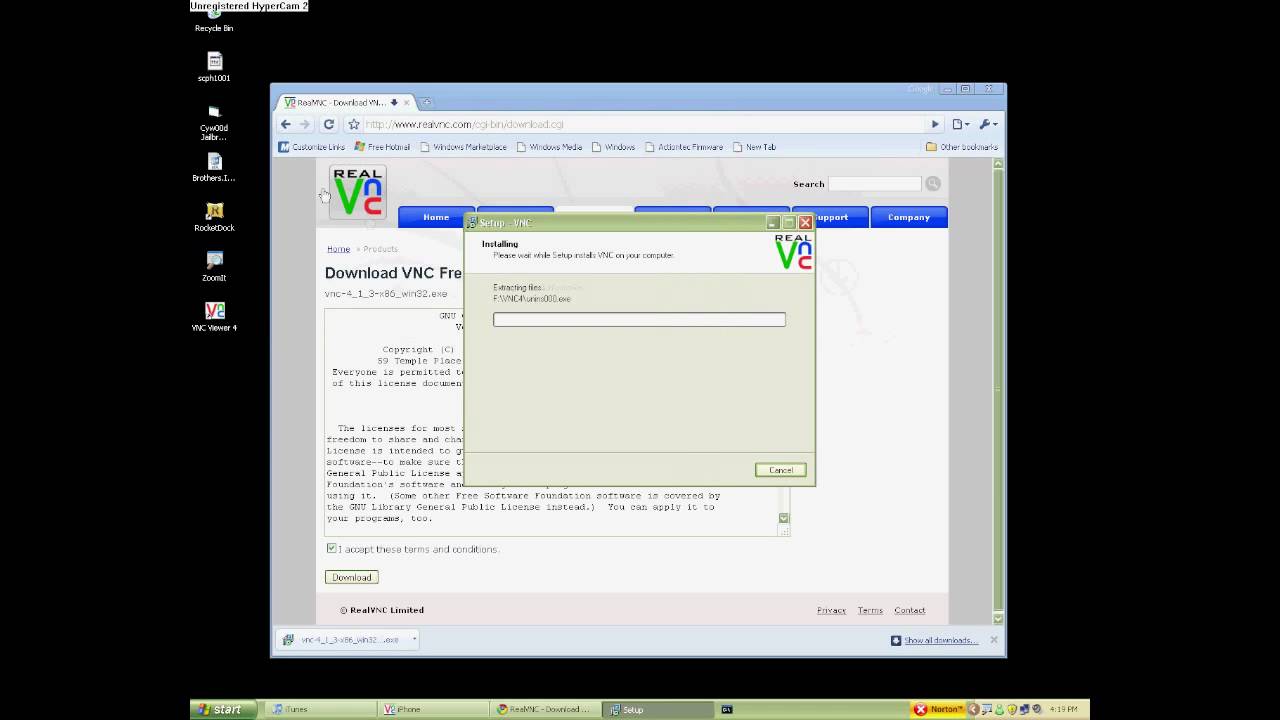
Task: Select the ZoomIt desktop icon
Action: coord(214,267)
